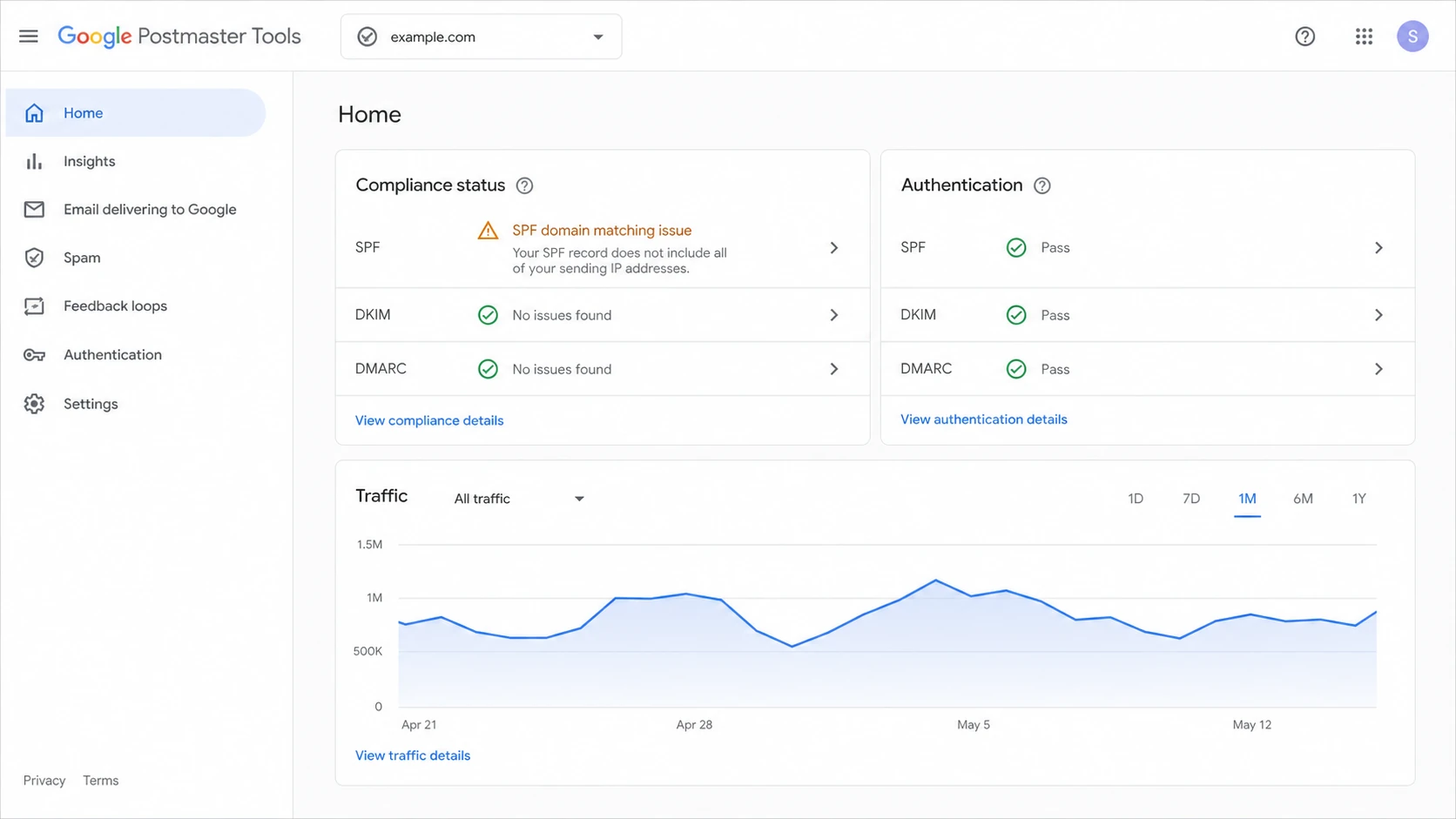Select the 1Y traffic range tab

[1358, 499]
